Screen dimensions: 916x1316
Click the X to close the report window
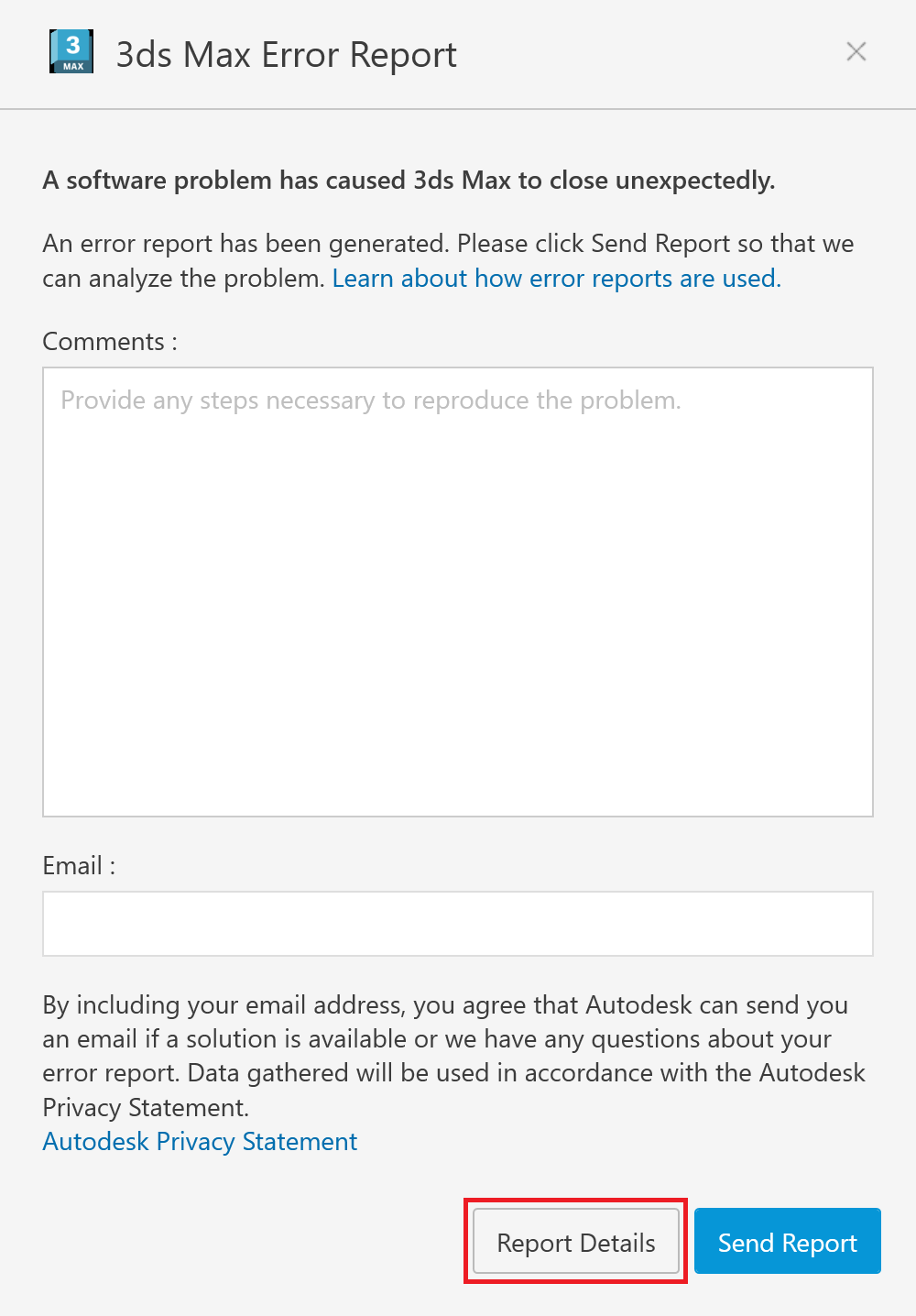pos(856,51)
